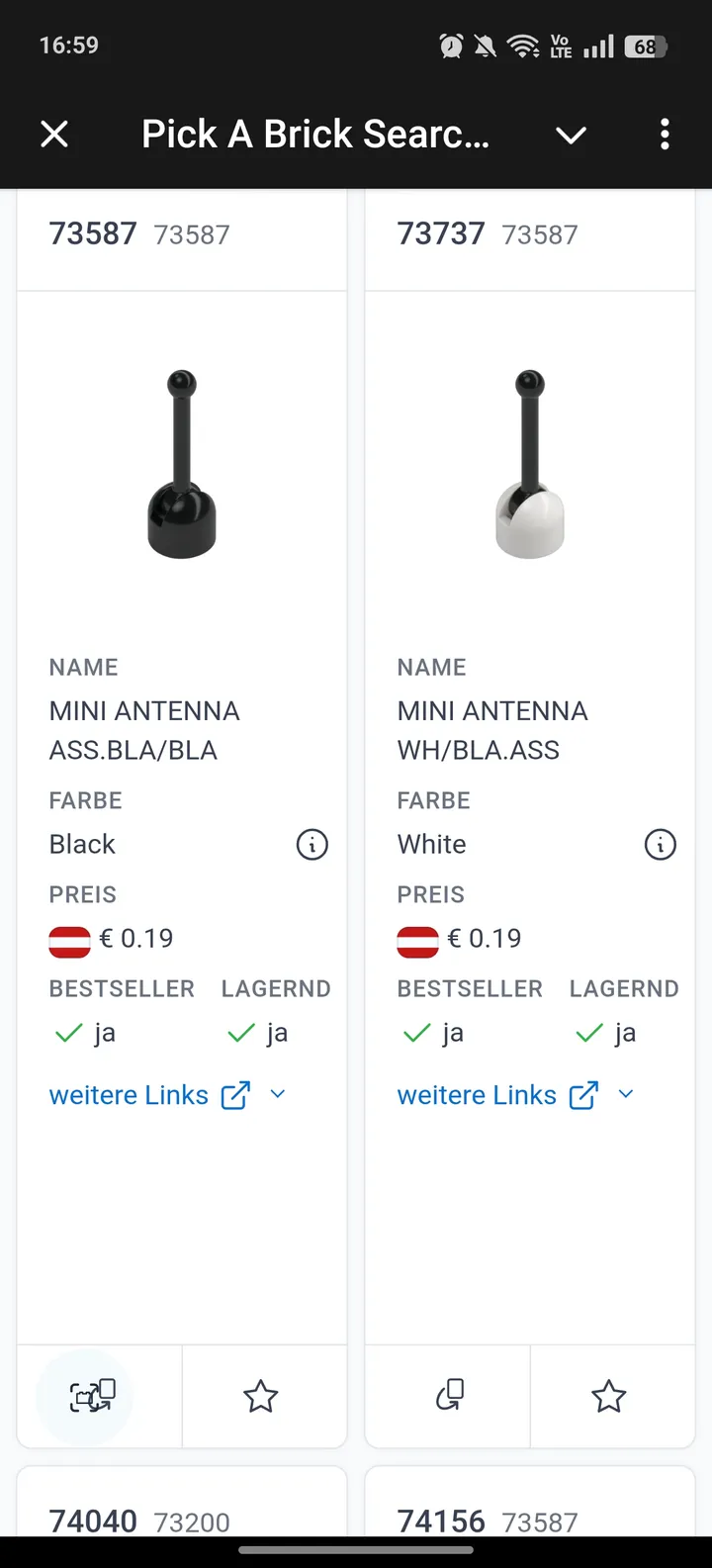Tap the scan-compare icon on part 73587

tap(92, 1396)
